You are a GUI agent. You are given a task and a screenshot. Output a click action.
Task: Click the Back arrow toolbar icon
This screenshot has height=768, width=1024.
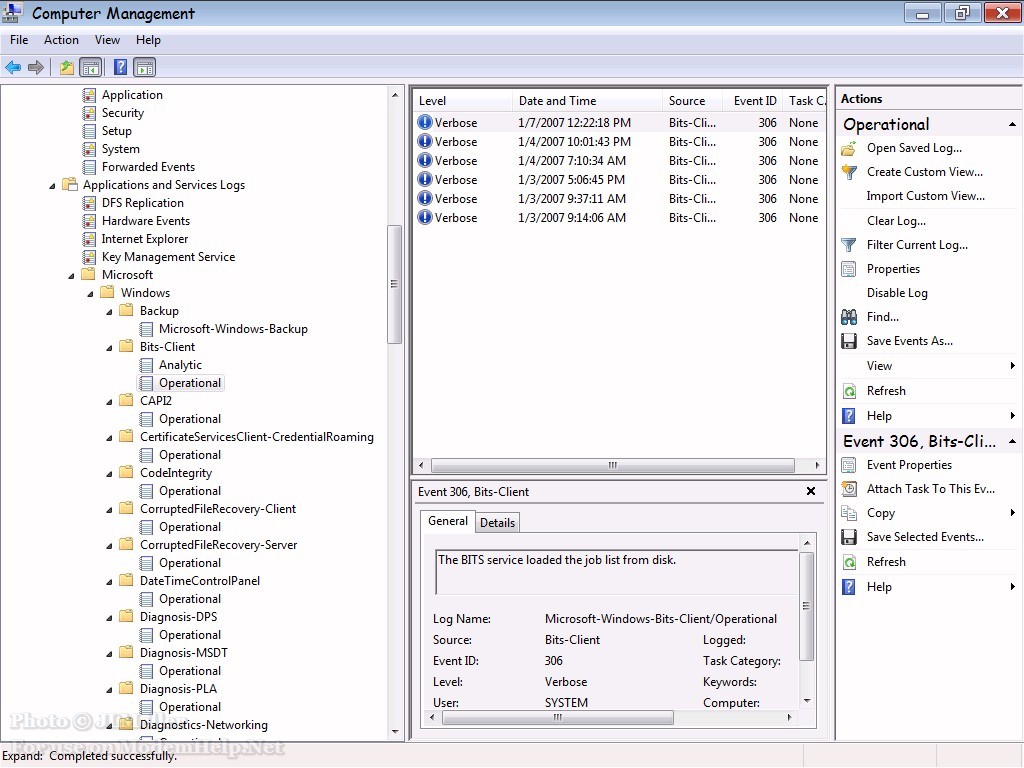pos(13,67)
